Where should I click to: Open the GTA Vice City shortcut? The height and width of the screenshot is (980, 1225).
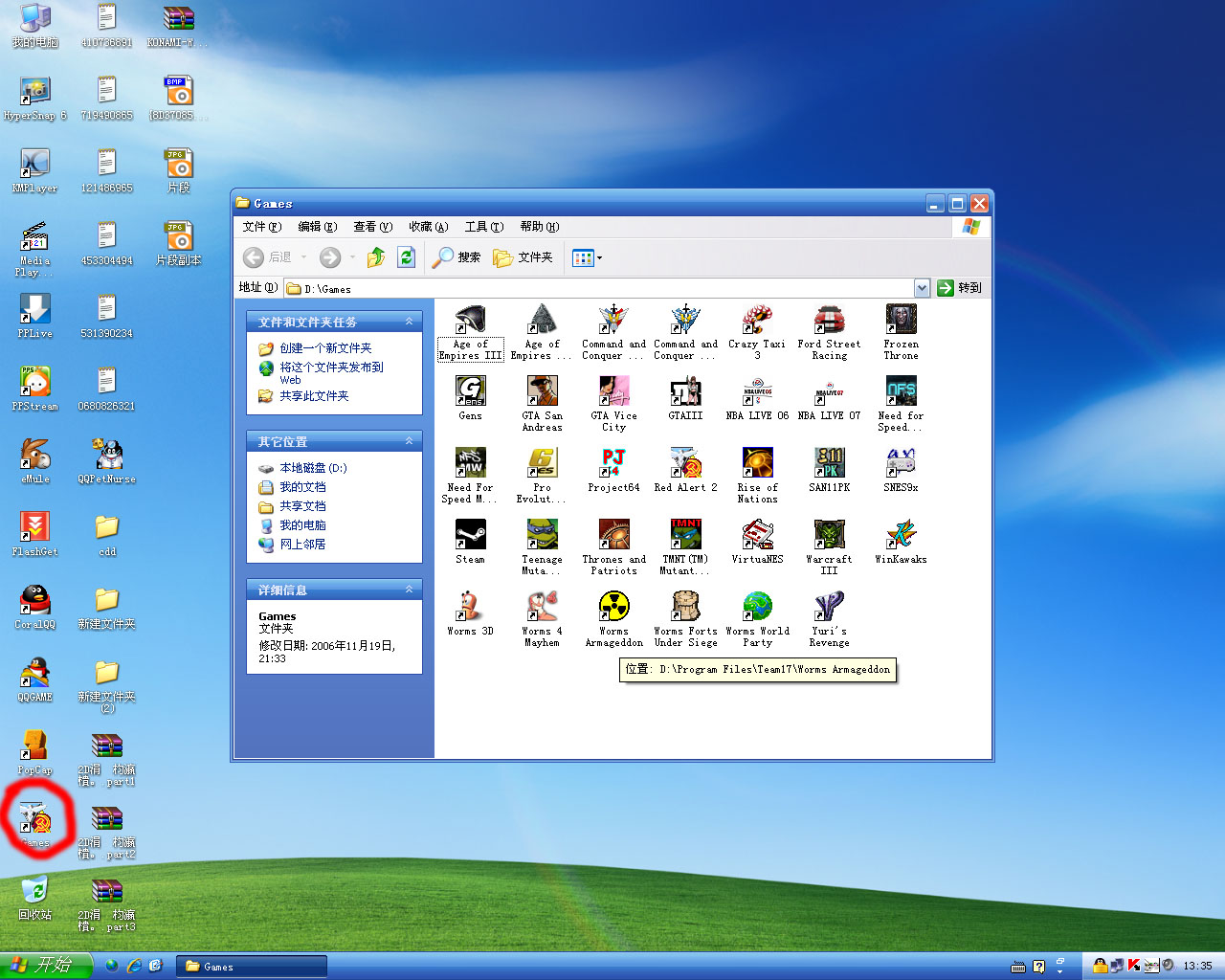coord(613,391)
